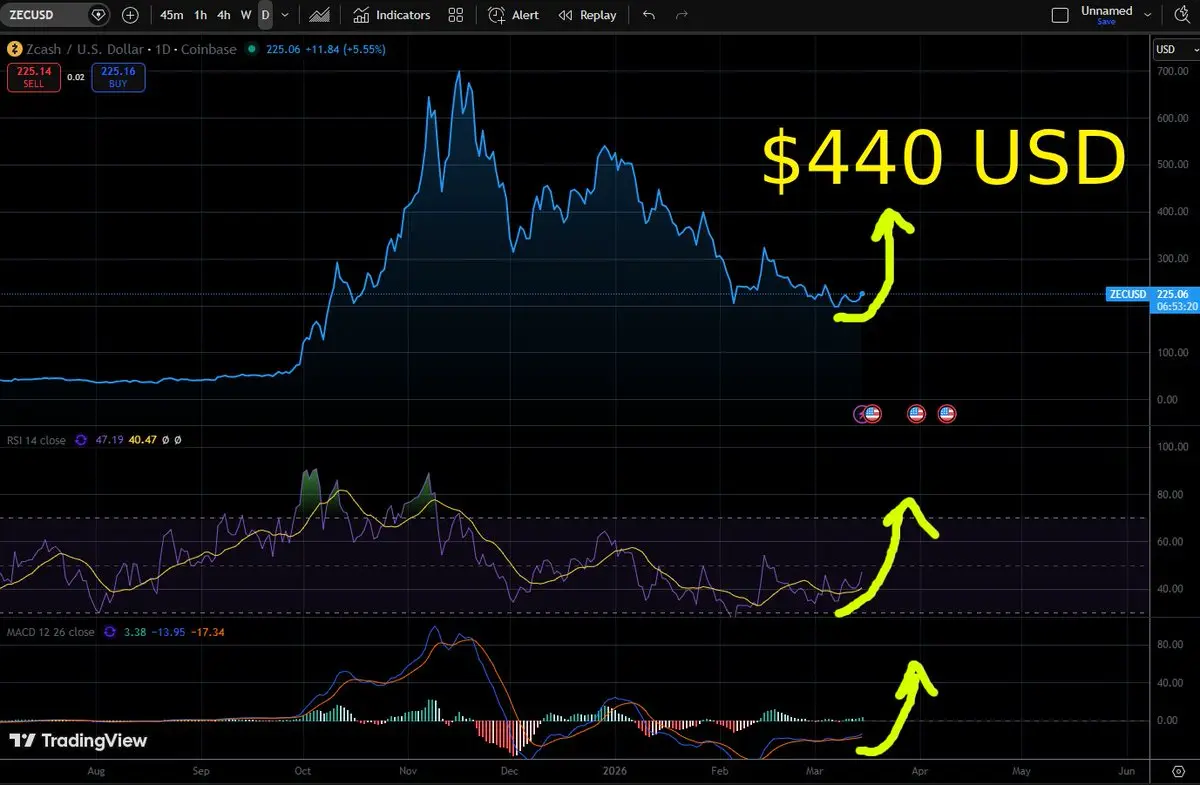This screenshot has height=785, width=1200.
Task: Click the MACD 12 26 close legend label
Action: (51, 632)
